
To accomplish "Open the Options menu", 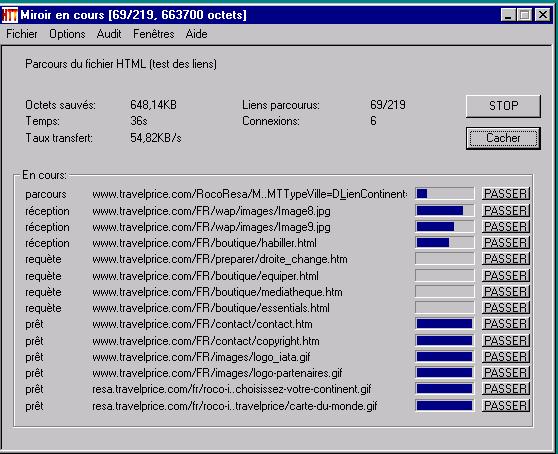I will (67, 34).
